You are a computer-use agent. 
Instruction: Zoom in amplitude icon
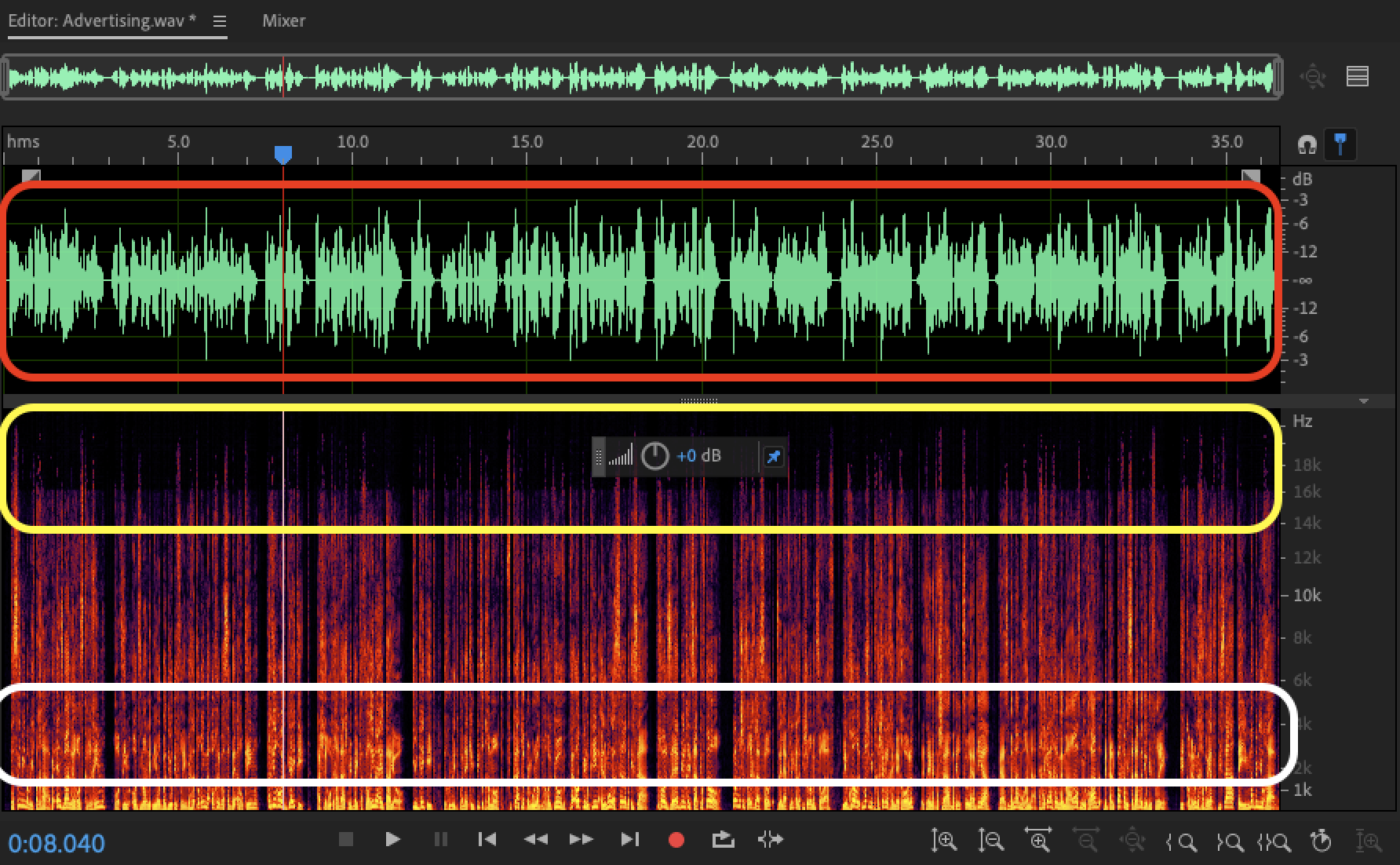pyautogui.click(x=944, y=841)
